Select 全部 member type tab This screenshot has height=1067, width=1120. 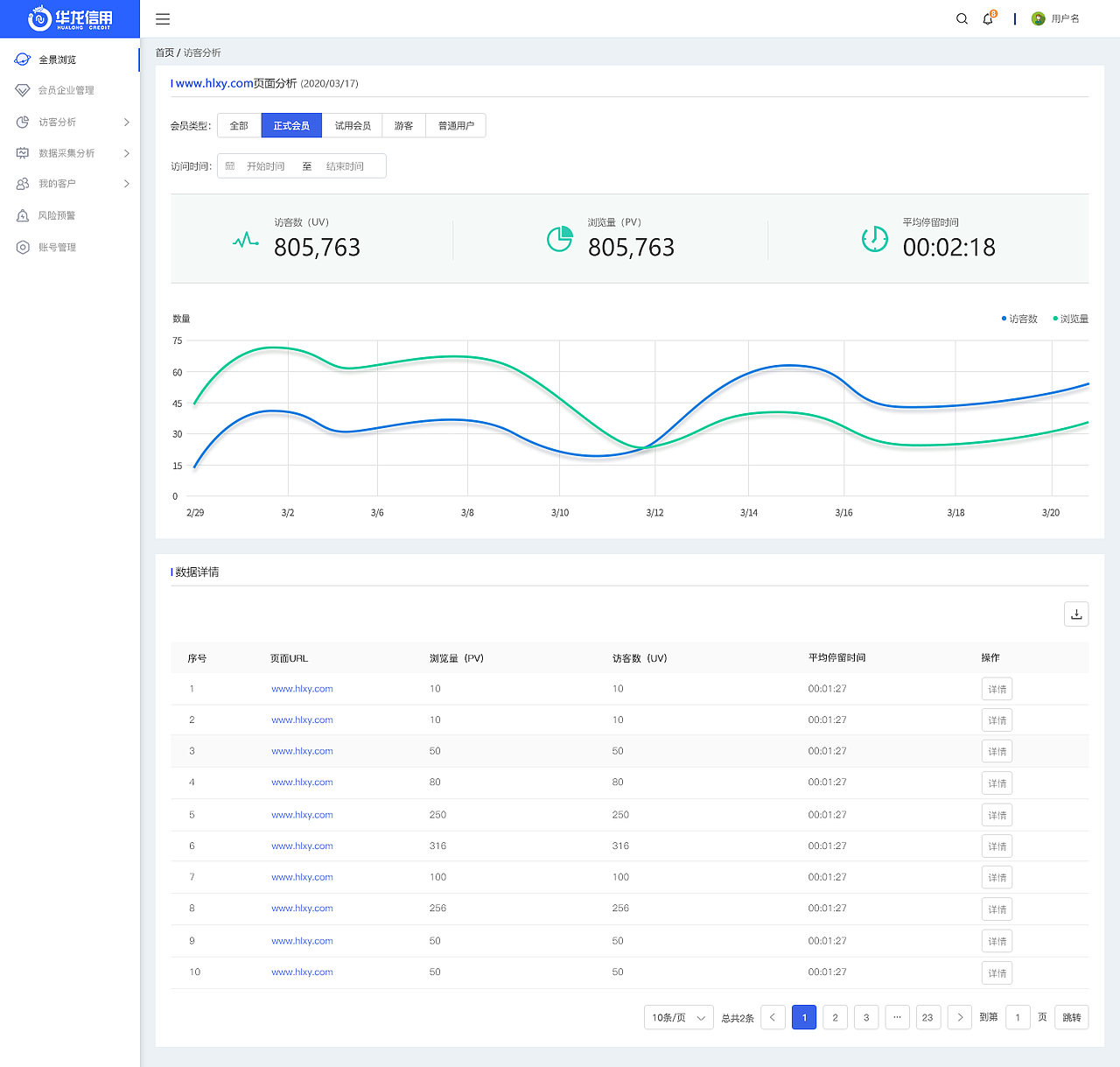pos(239,126)
